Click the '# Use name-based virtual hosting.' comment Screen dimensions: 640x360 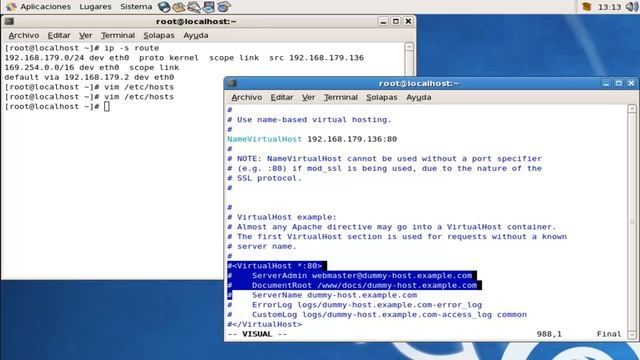click(x=309, y=120)
